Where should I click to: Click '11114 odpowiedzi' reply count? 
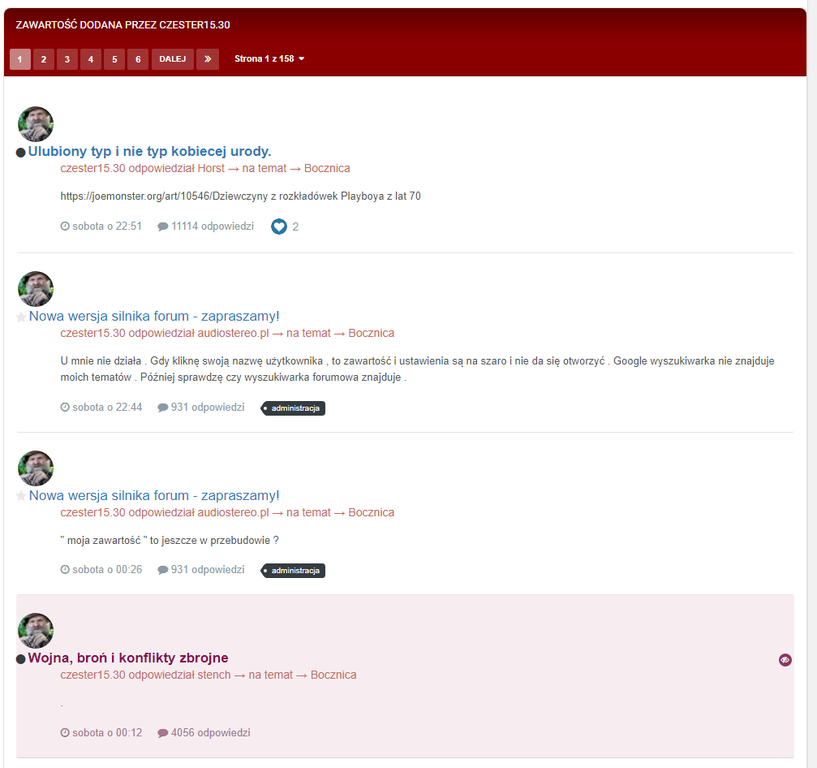[x=213, y=227]
